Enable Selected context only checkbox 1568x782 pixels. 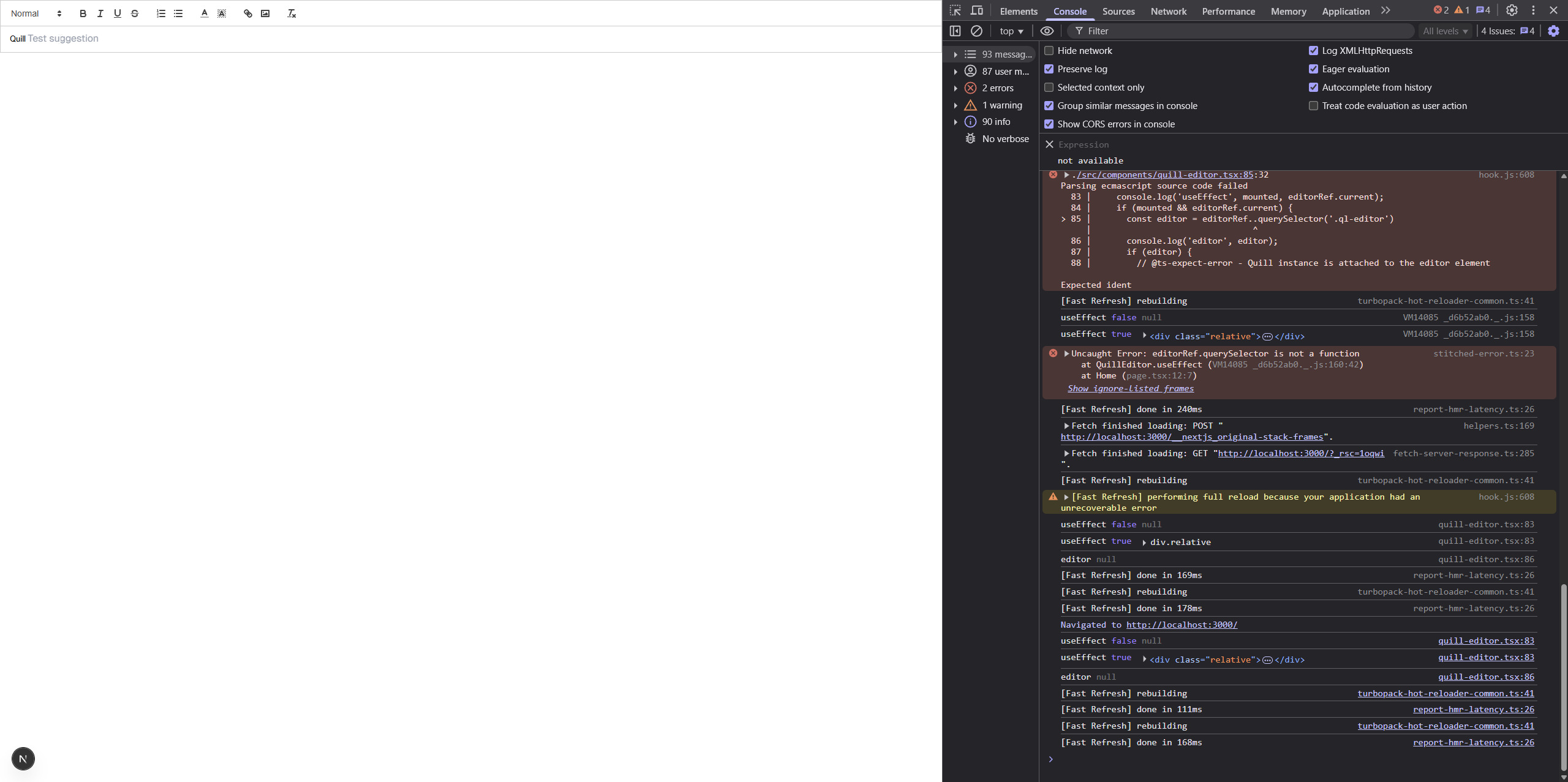click(1049, 88)
